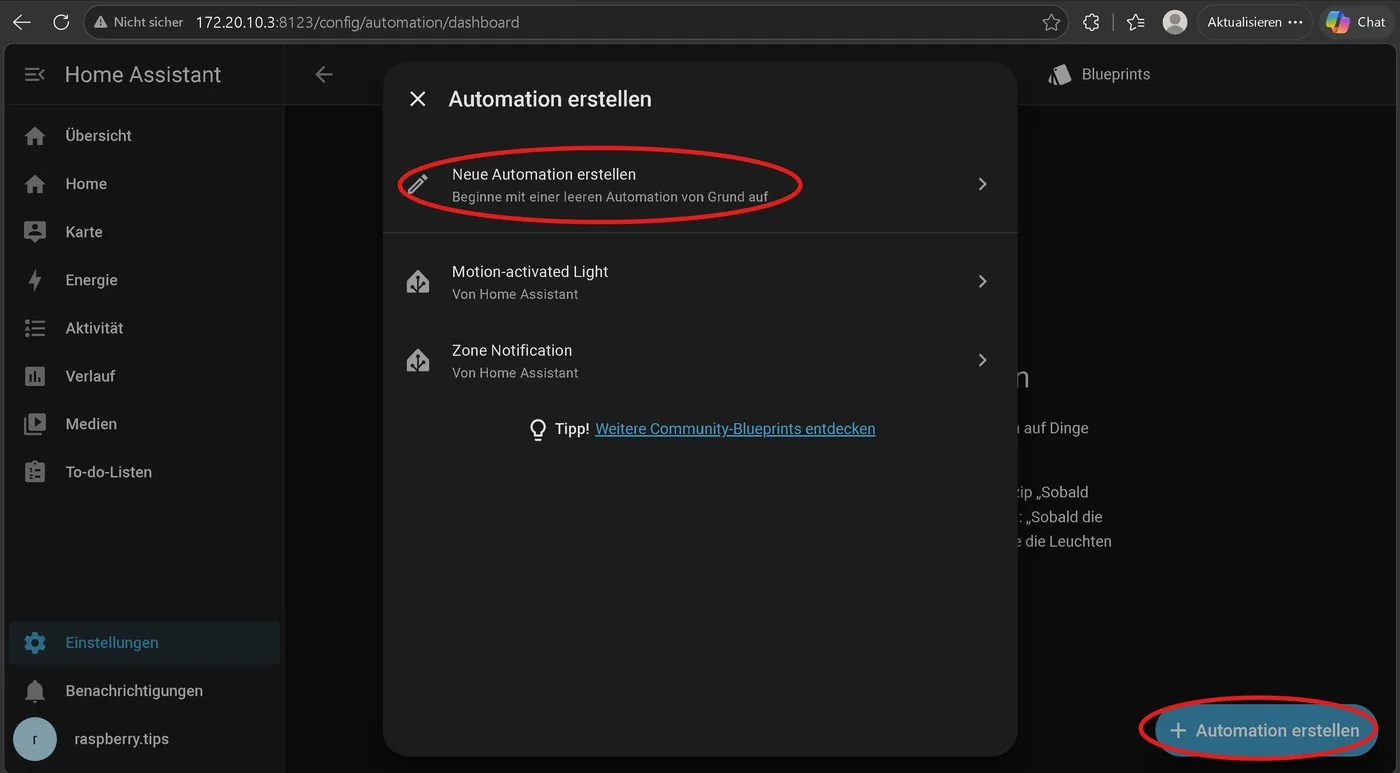
Task: Click the browser back button
Action: coord(21,22)
